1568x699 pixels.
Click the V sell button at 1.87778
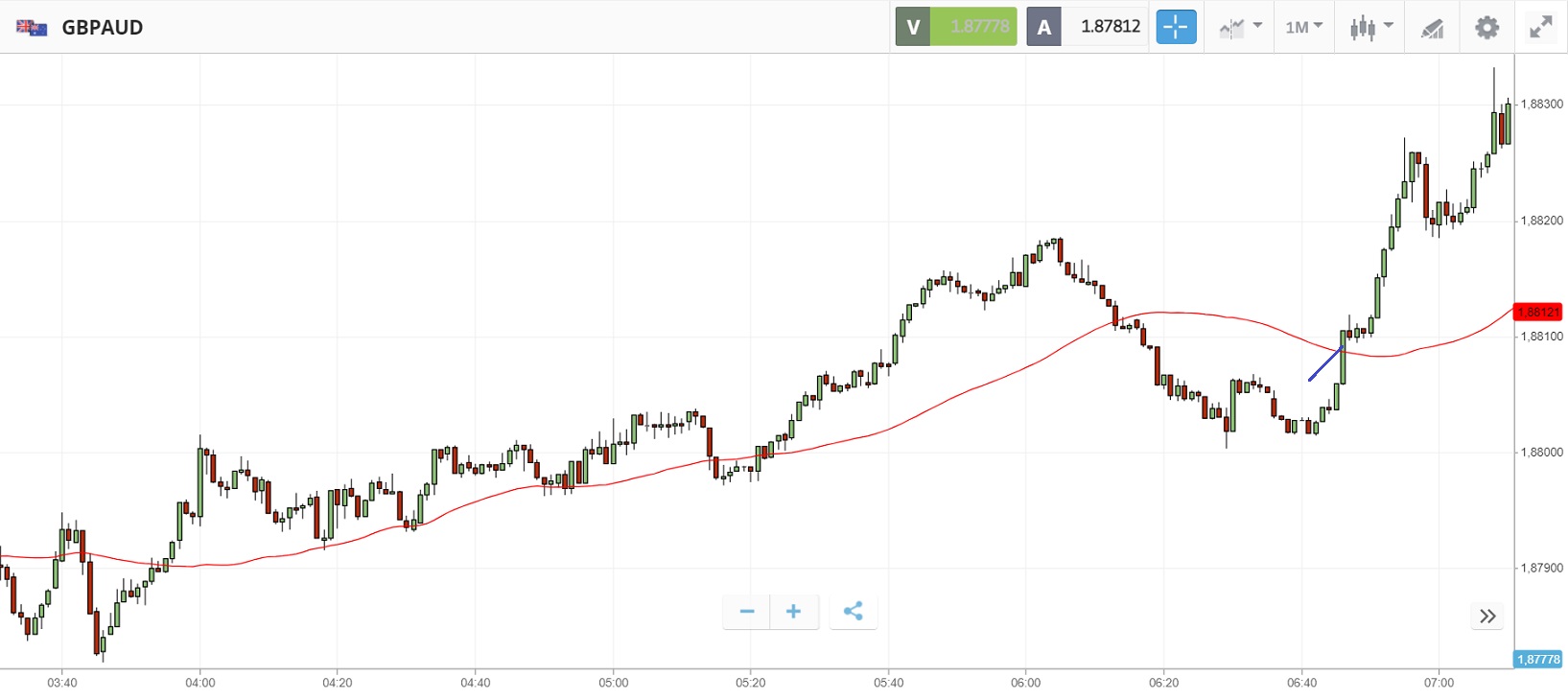(x=956, y=27)
